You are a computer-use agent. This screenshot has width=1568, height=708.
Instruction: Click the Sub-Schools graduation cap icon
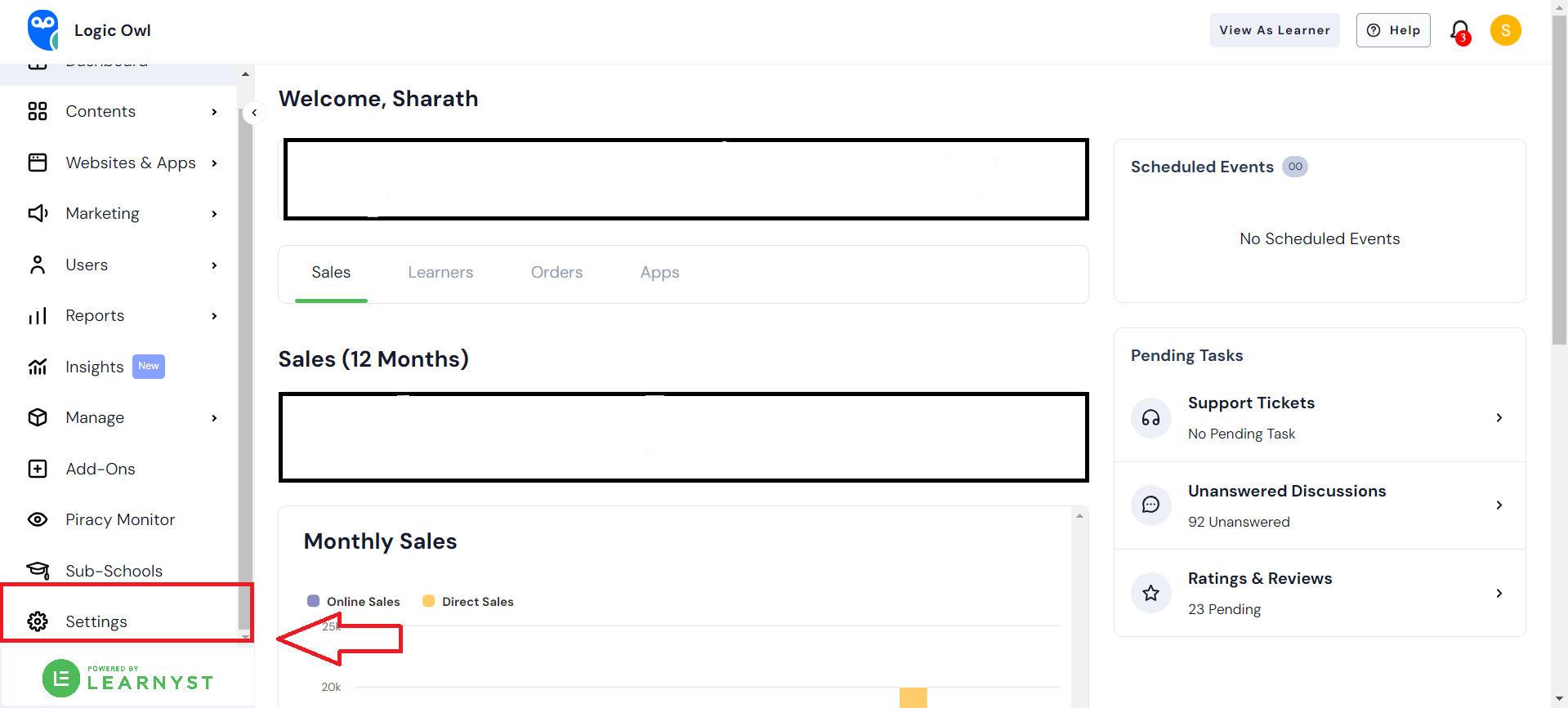[x=38, y=570]
